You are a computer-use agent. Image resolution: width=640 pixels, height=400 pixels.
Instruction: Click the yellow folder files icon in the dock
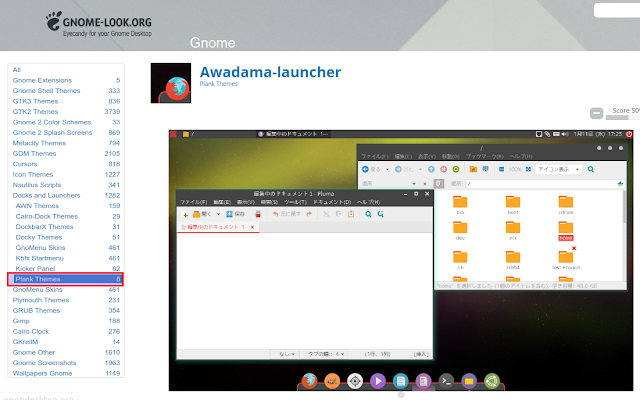click(469, 381)
